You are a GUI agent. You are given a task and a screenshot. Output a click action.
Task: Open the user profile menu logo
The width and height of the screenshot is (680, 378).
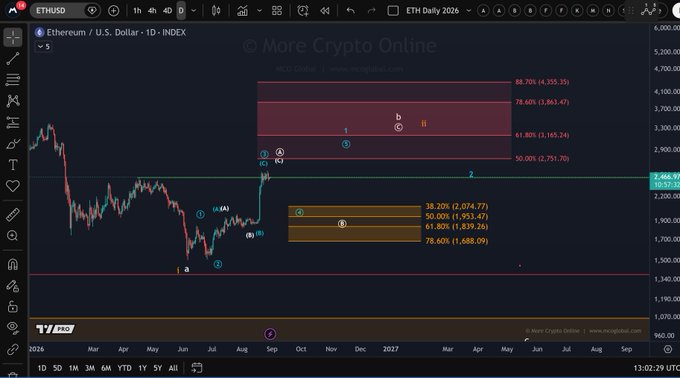[13, 10]
